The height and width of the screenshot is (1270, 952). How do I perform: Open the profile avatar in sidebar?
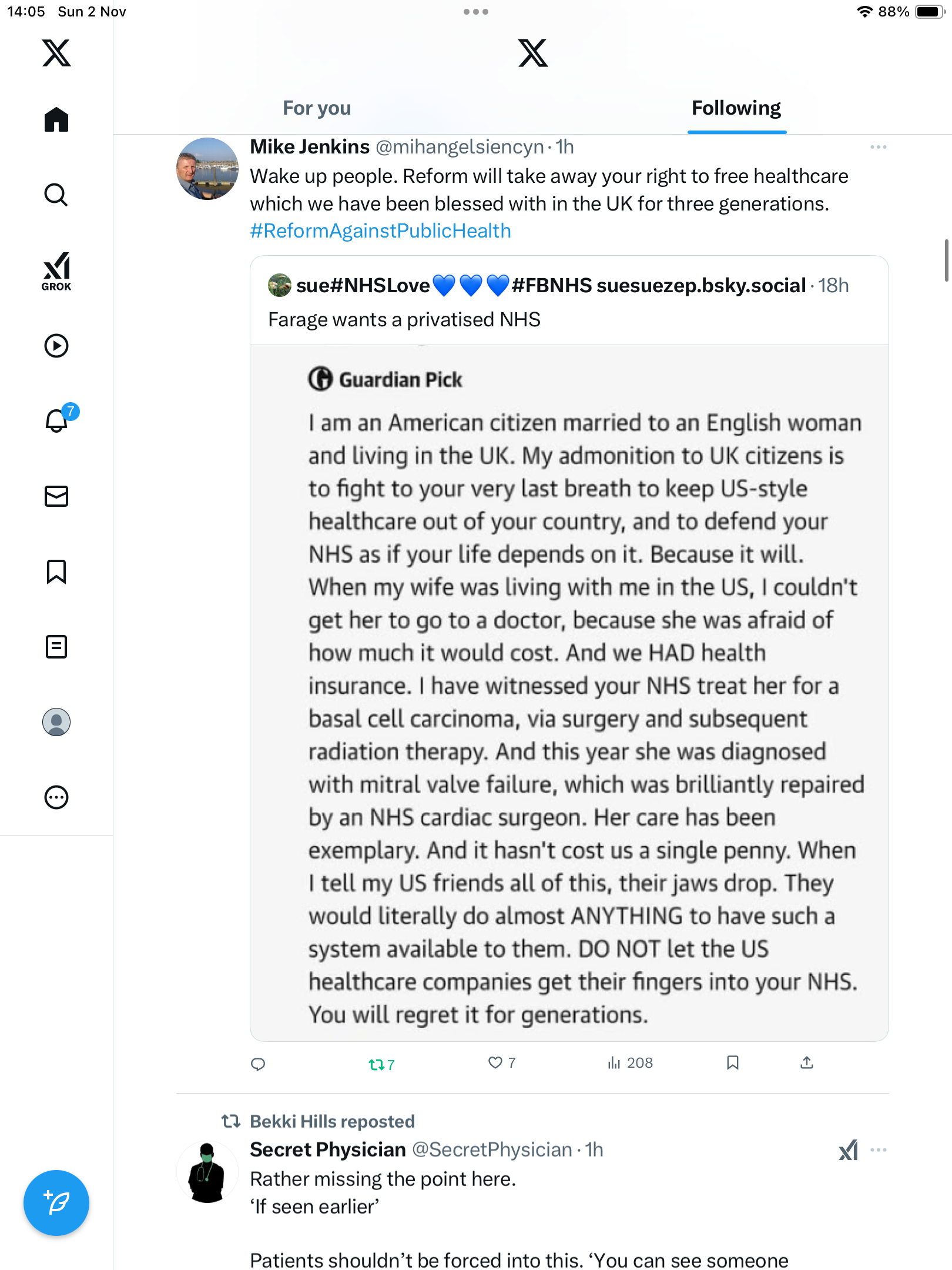(x=56, y=722)
